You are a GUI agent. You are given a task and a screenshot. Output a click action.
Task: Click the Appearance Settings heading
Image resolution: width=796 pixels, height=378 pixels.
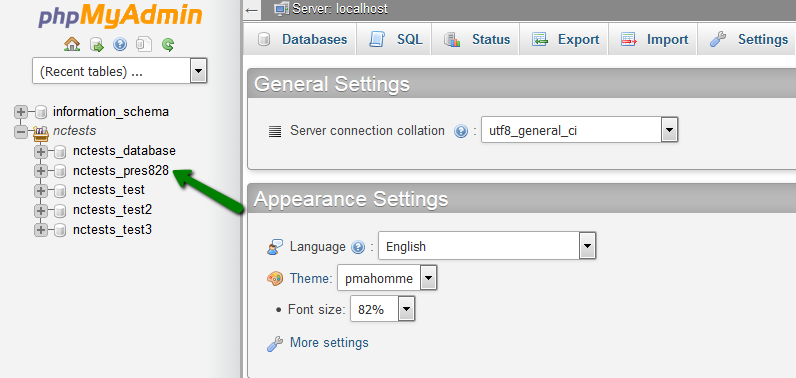click(x=351, y=199)
